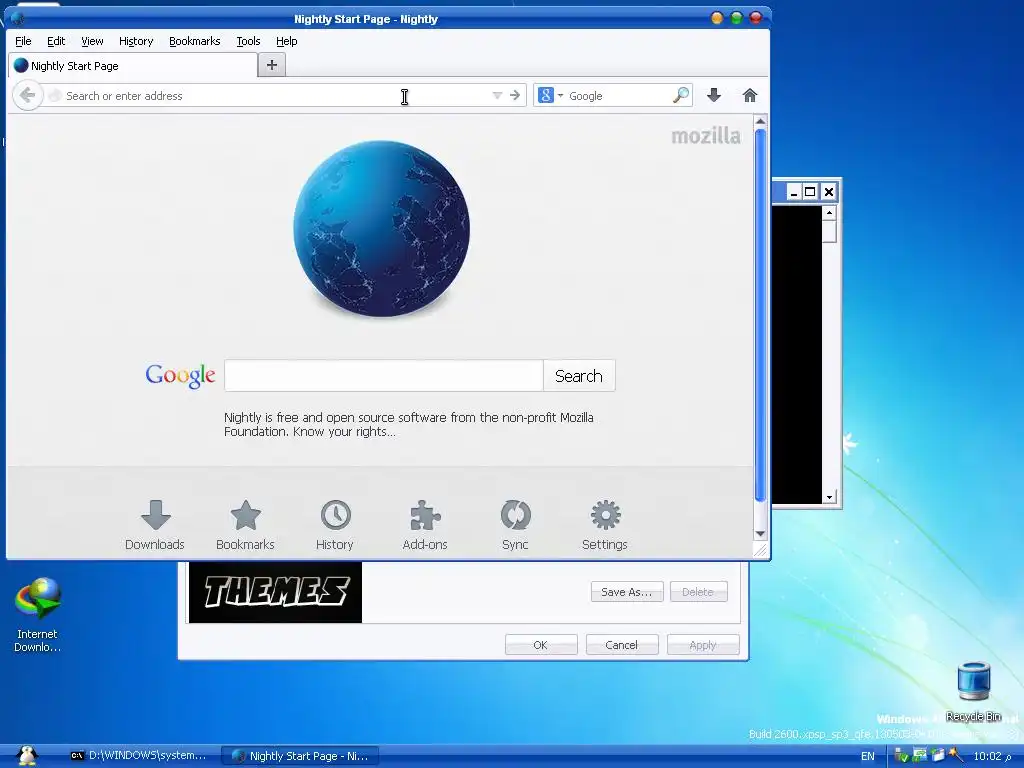Open the Downloads arrow toolbar button

[x=714, y=95]
